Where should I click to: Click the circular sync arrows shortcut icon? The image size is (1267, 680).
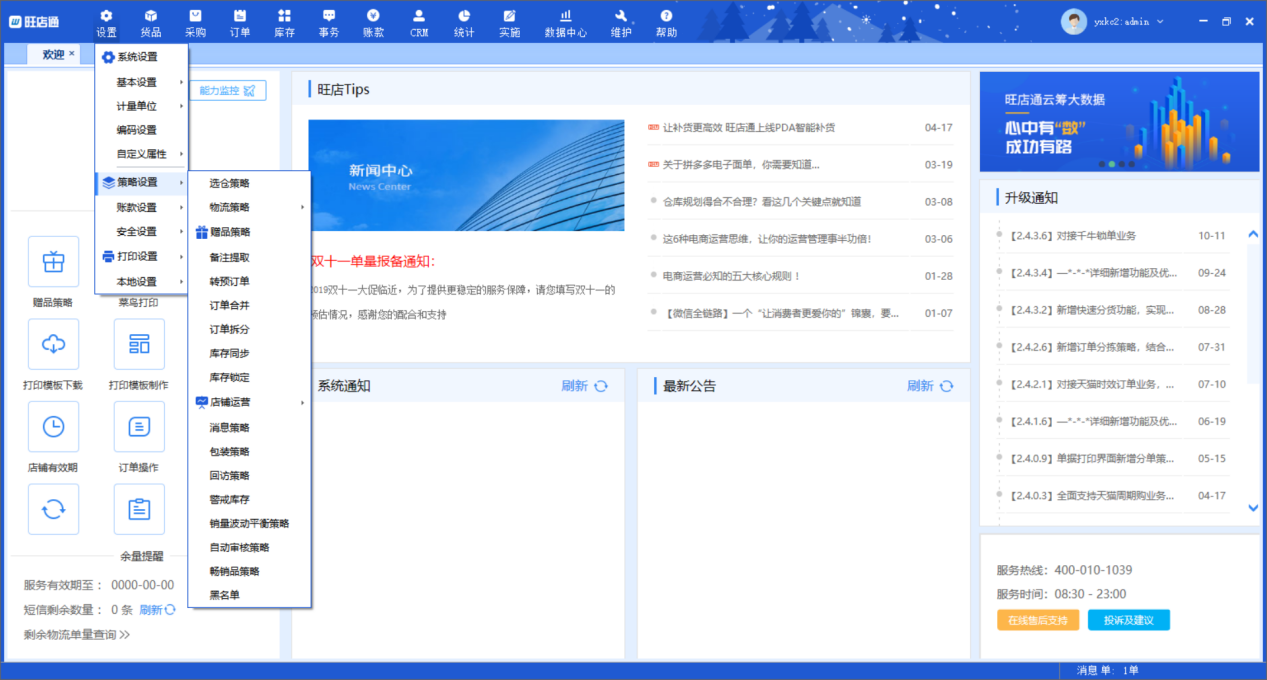(53, 510)
